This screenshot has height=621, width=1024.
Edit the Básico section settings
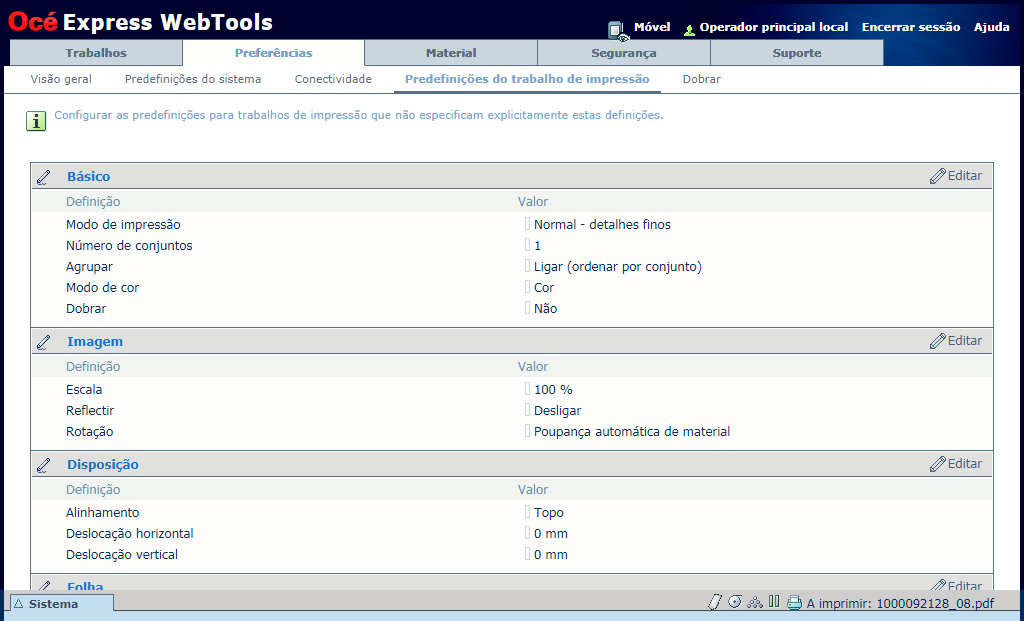[955, 176]
